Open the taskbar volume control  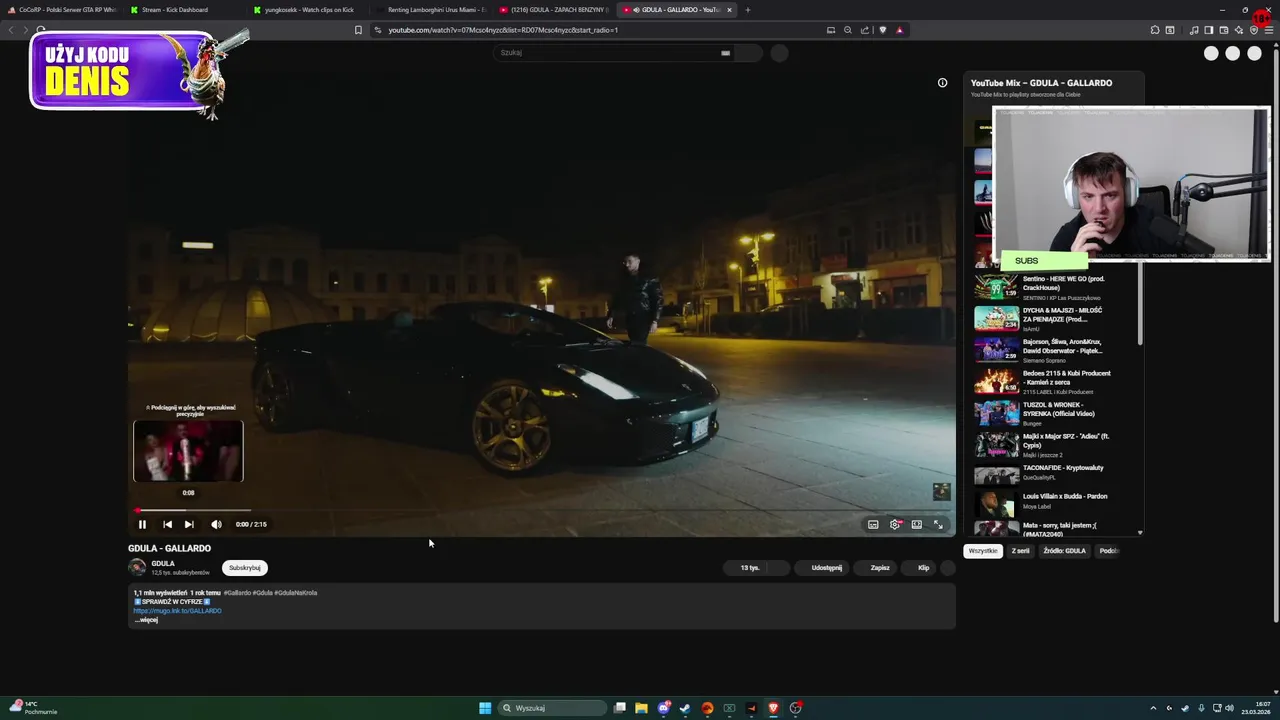click(x=1229, y=708)
